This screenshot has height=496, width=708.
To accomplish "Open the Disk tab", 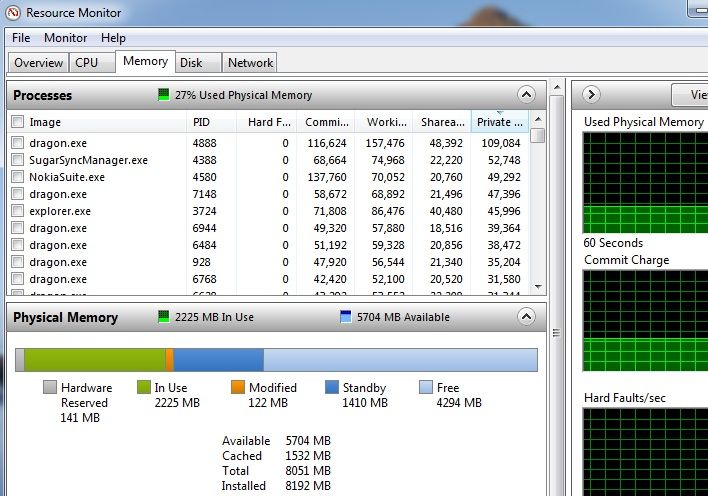I will tap(191, 62).
